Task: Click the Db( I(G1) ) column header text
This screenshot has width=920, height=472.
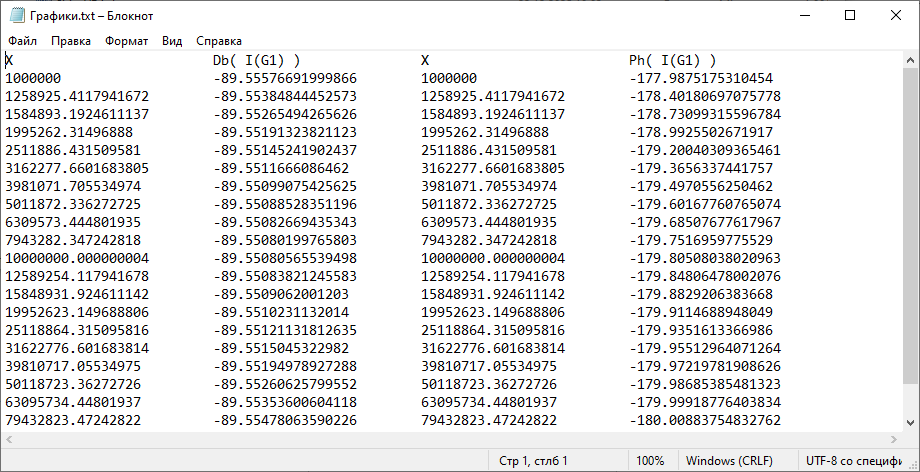Action: coord(257,60)
